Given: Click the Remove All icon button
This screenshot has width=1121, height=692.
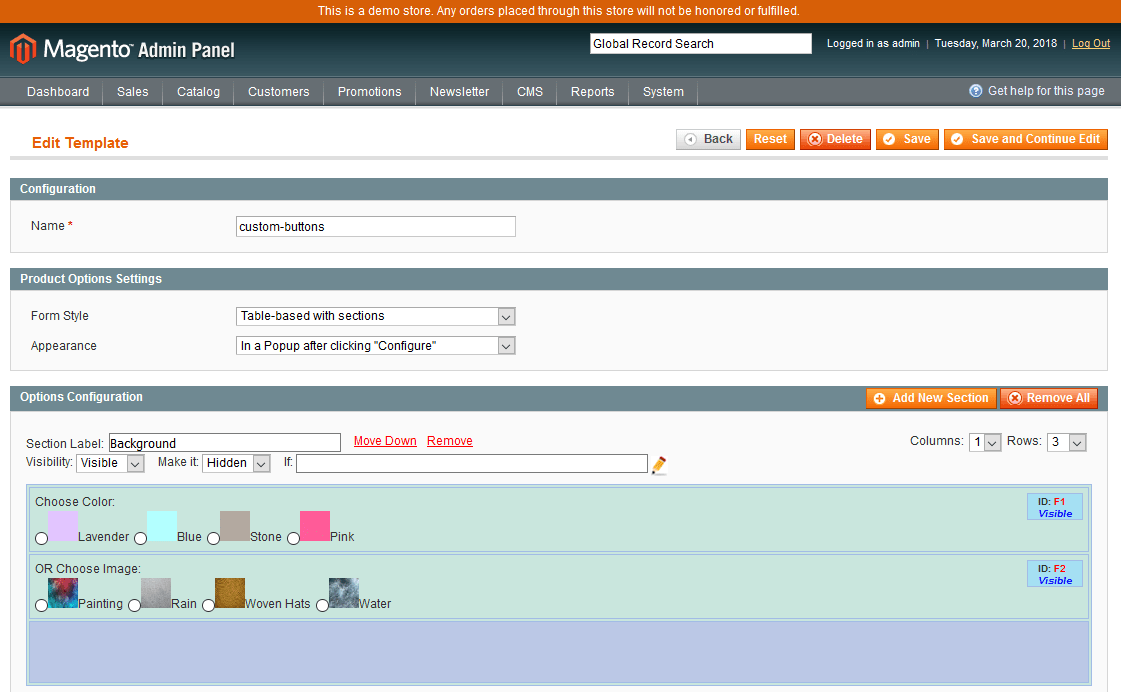Looking at the screenshot, I should click(1013, 398).
